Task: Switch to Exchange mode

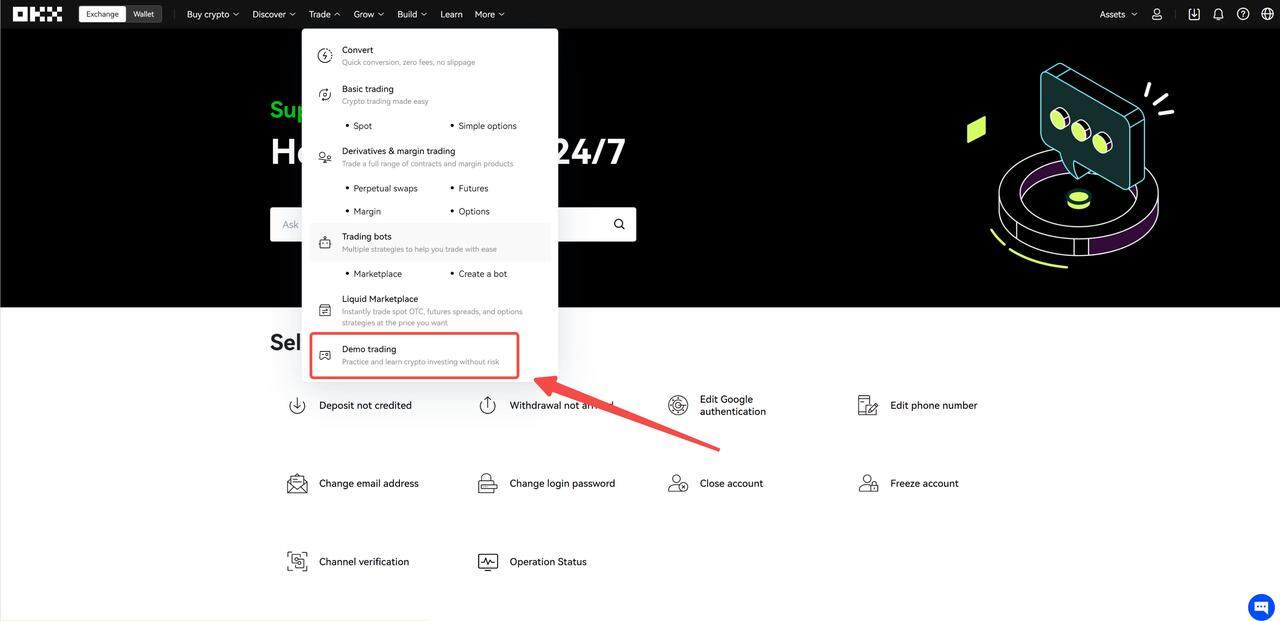Action: [x=102, y=14]
